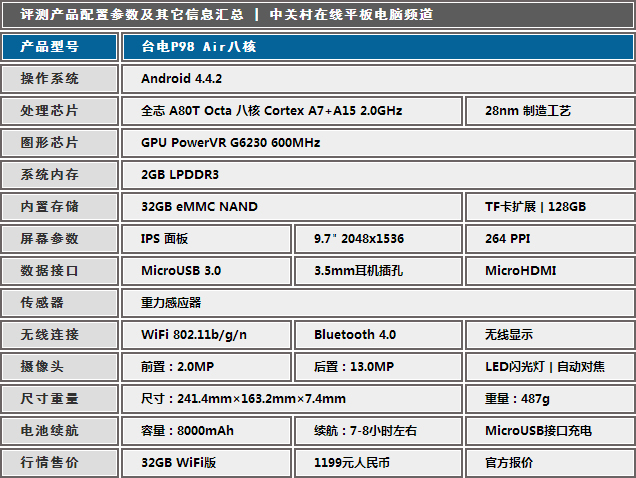Select the 'GPU PowerVR G6230 600MHz' cell
636x478 pixels.
378,143
